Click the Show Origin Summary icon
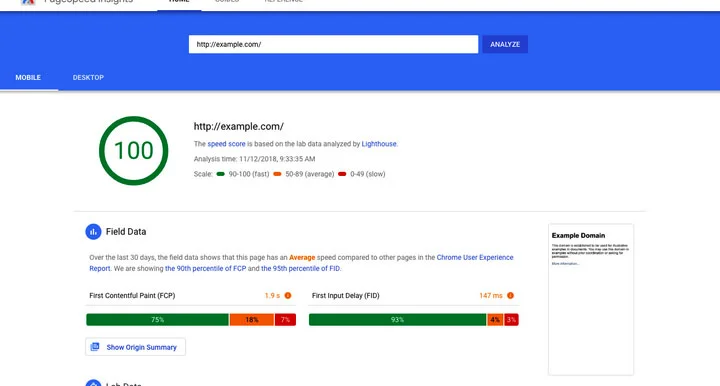This screenshot has width=720, height=386. [95, 347]
